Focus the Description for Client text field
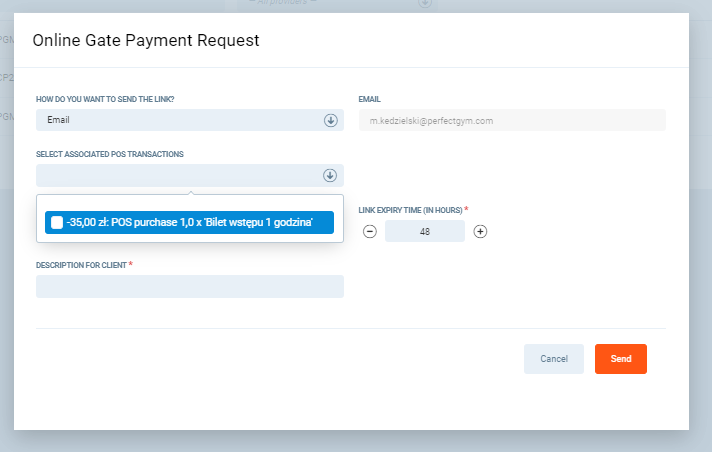Image resolution: width=712 pixels, height=452 pixels. (190, 287)
